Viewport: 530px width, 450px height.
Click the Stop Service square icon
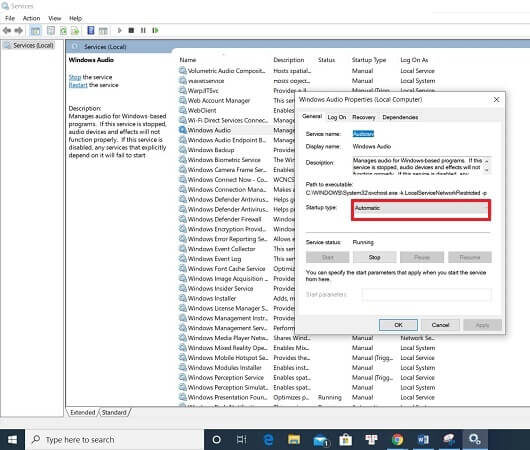pos(131,30)
